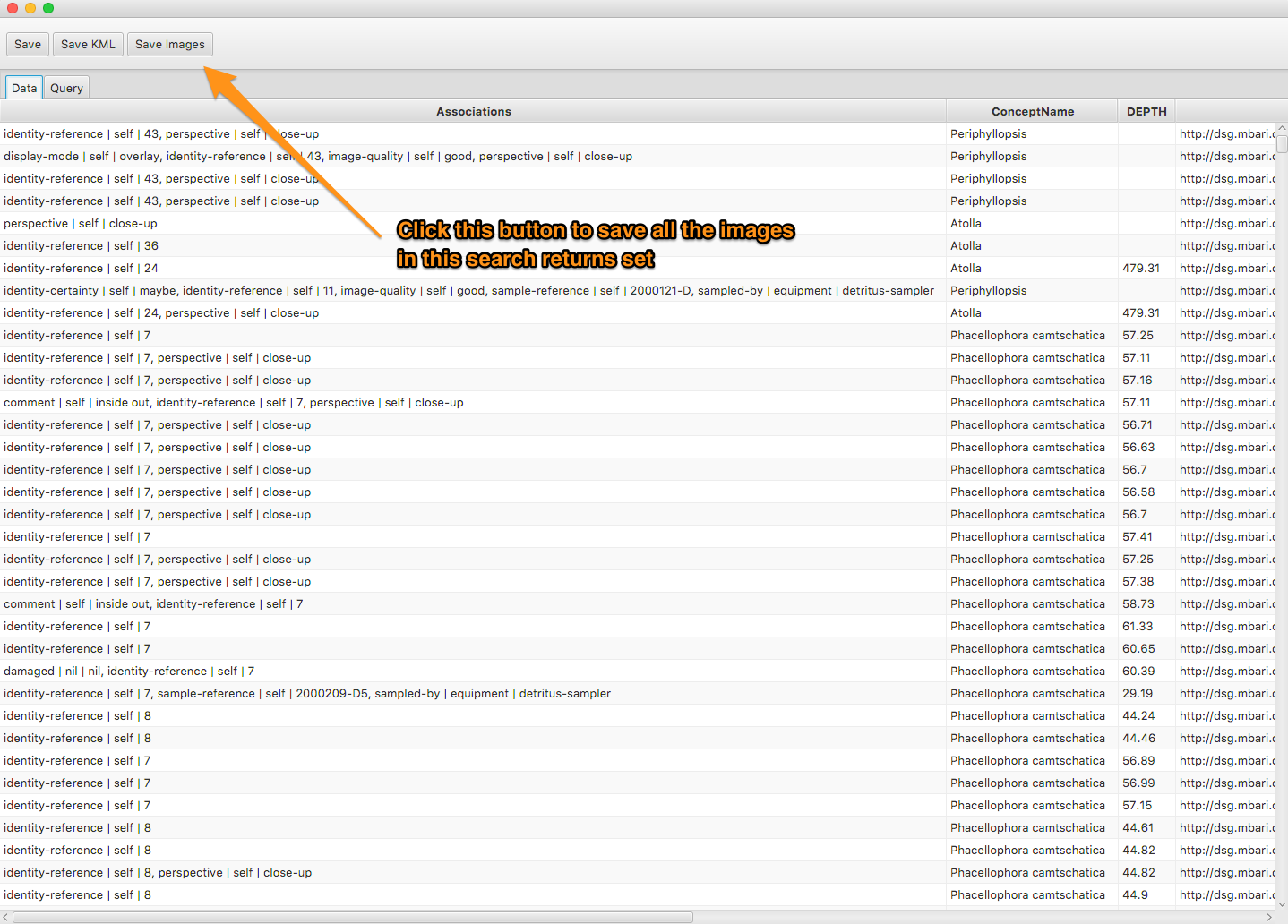Screen dimensions: 1288x924
Task: Select row 'identity-reference | self | 8, perspective | self | close-up'
Action: [x=638, y=872]
